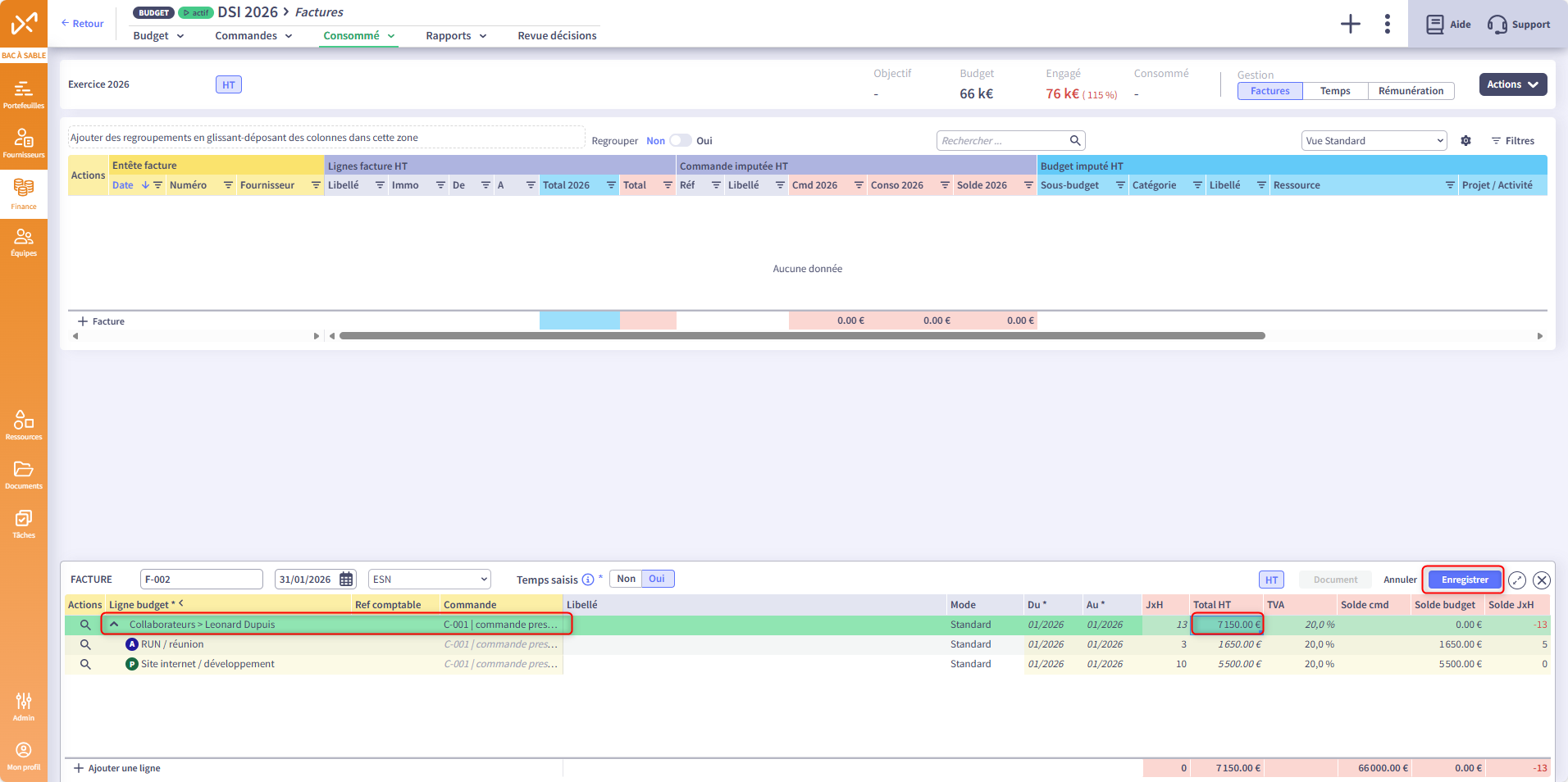Click the Enregistrer button
1568x782 pixels.
coord(1464,580)
